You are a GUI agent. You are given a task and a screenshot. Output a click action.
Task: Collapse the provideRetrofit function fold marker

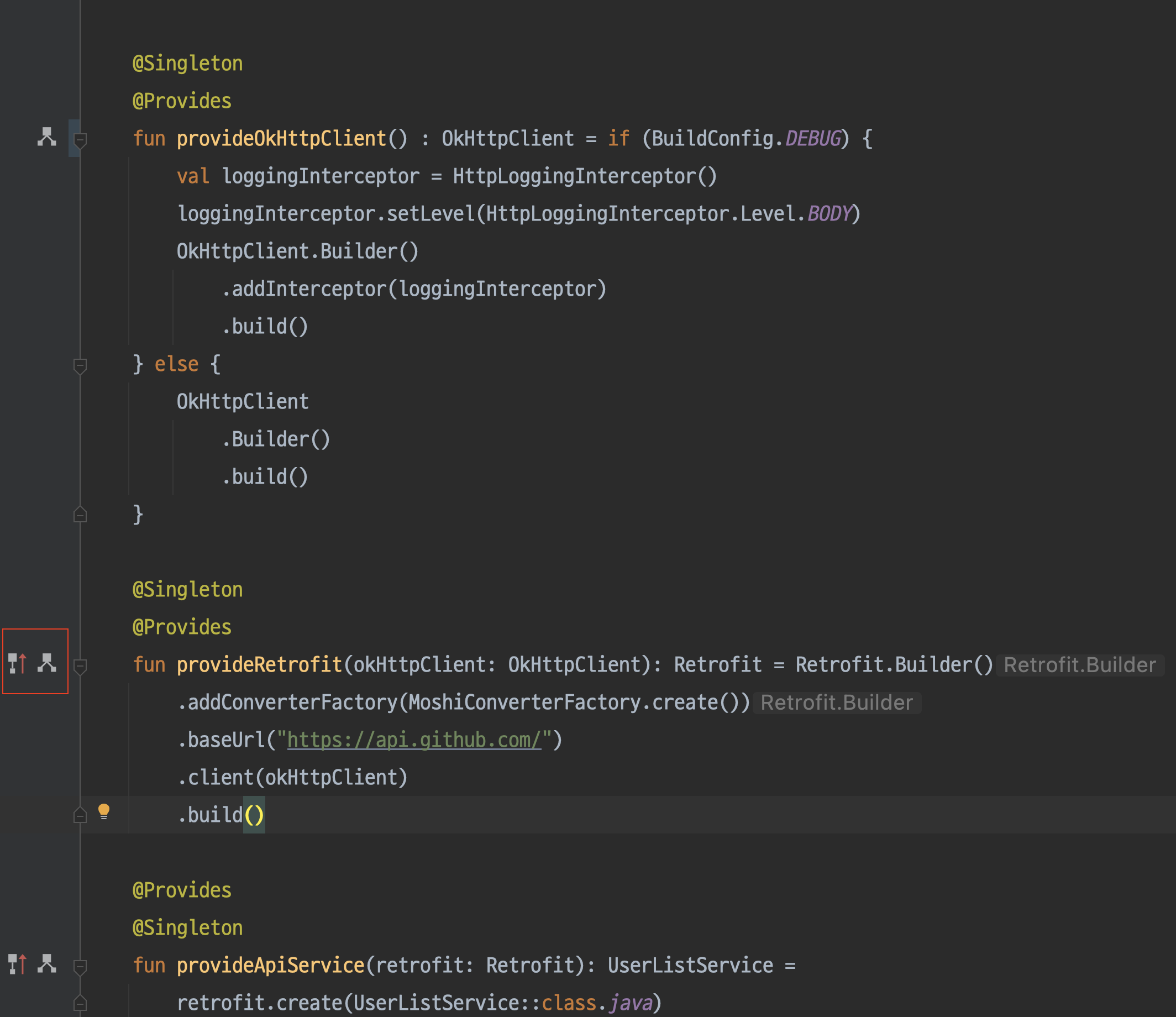[80, 665]
